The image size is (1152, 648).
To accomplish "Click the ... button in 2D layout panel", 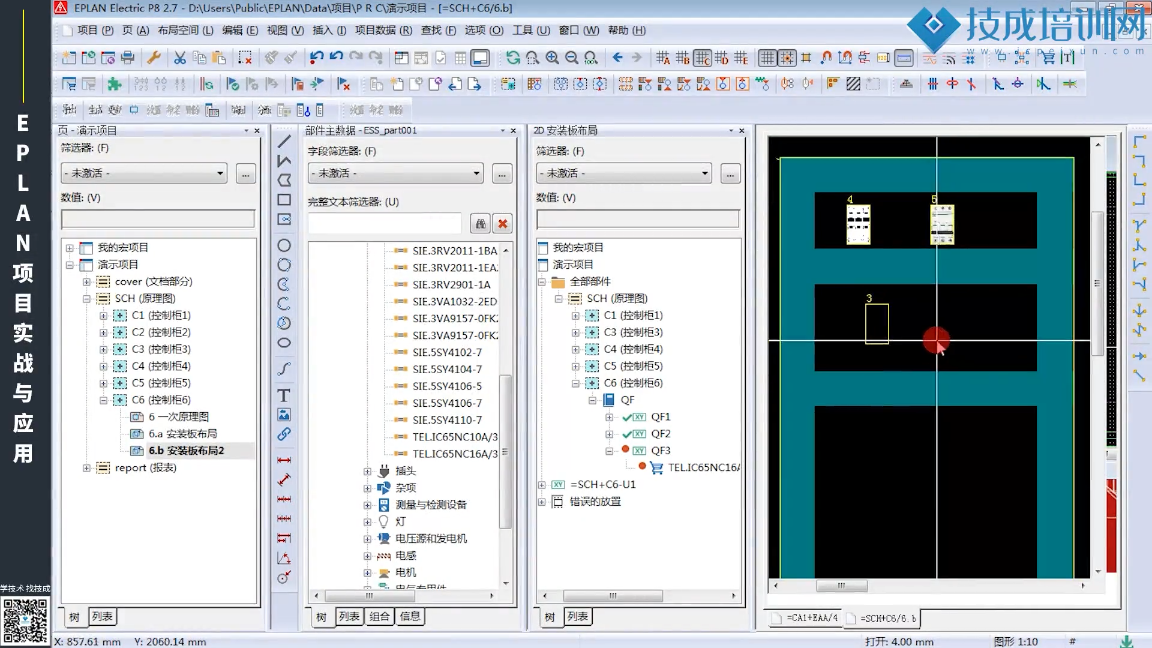I will (x=730, y=174).
